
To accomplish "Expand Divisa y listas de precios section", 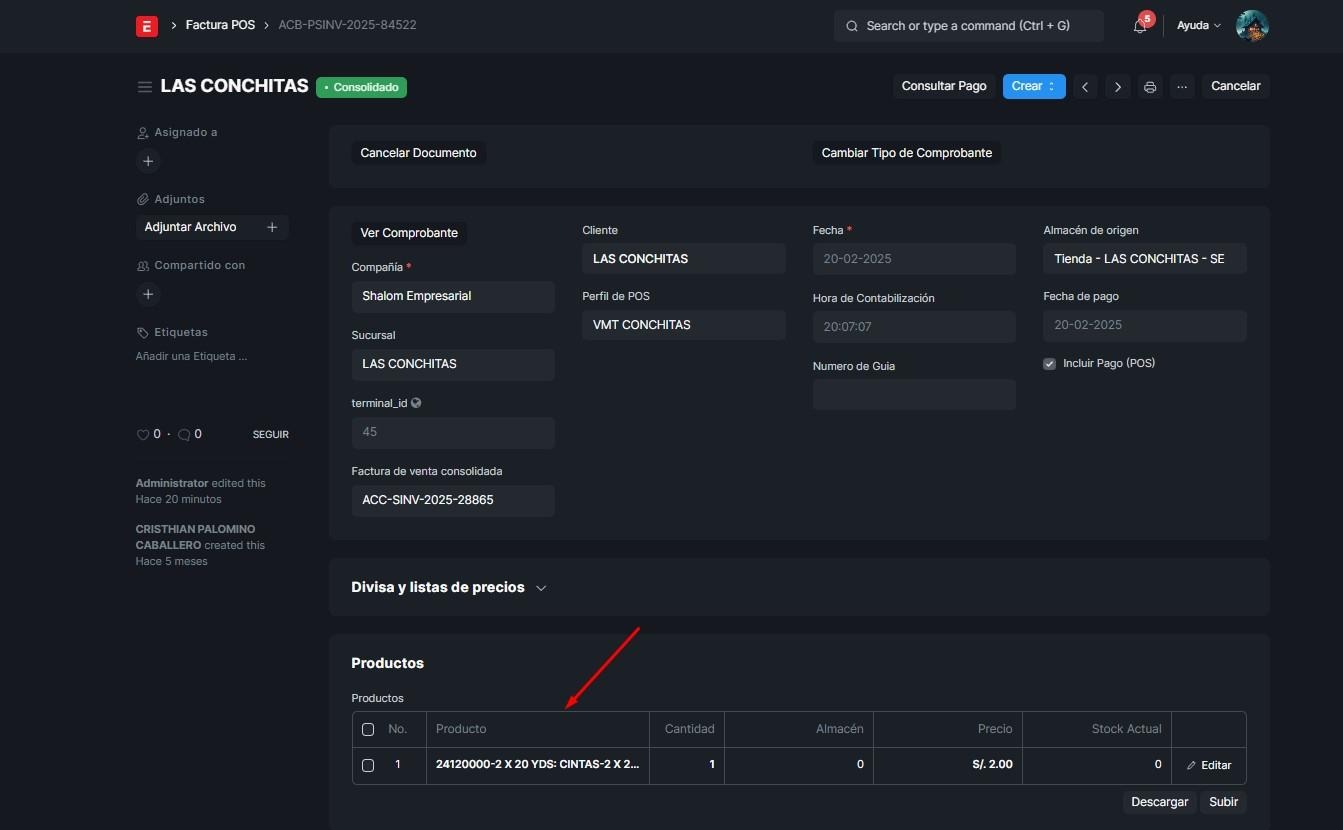I will click(x=448, y=588).
